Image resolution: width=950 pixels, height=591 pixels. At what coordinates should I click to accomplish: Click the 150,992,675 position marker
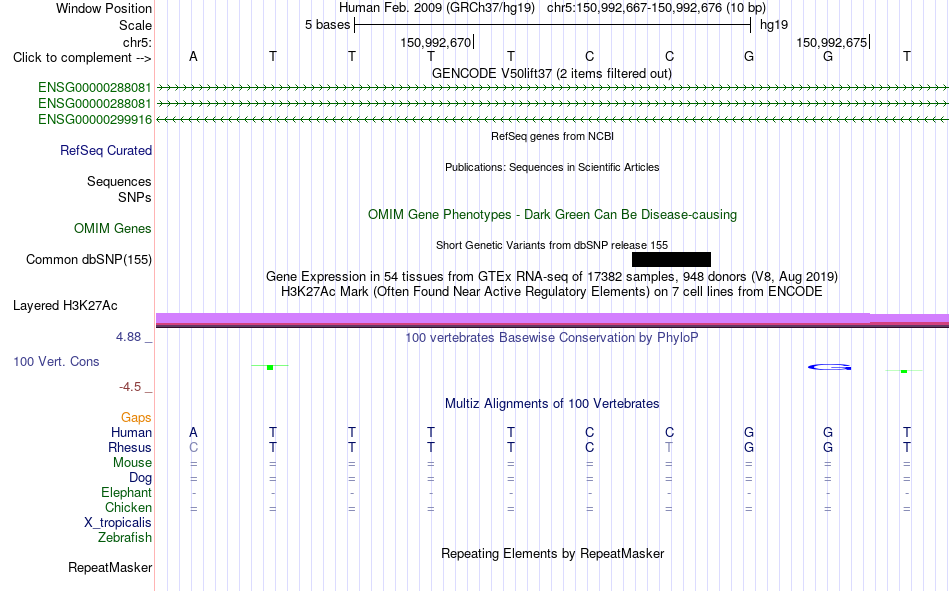(x=832, y=42)
